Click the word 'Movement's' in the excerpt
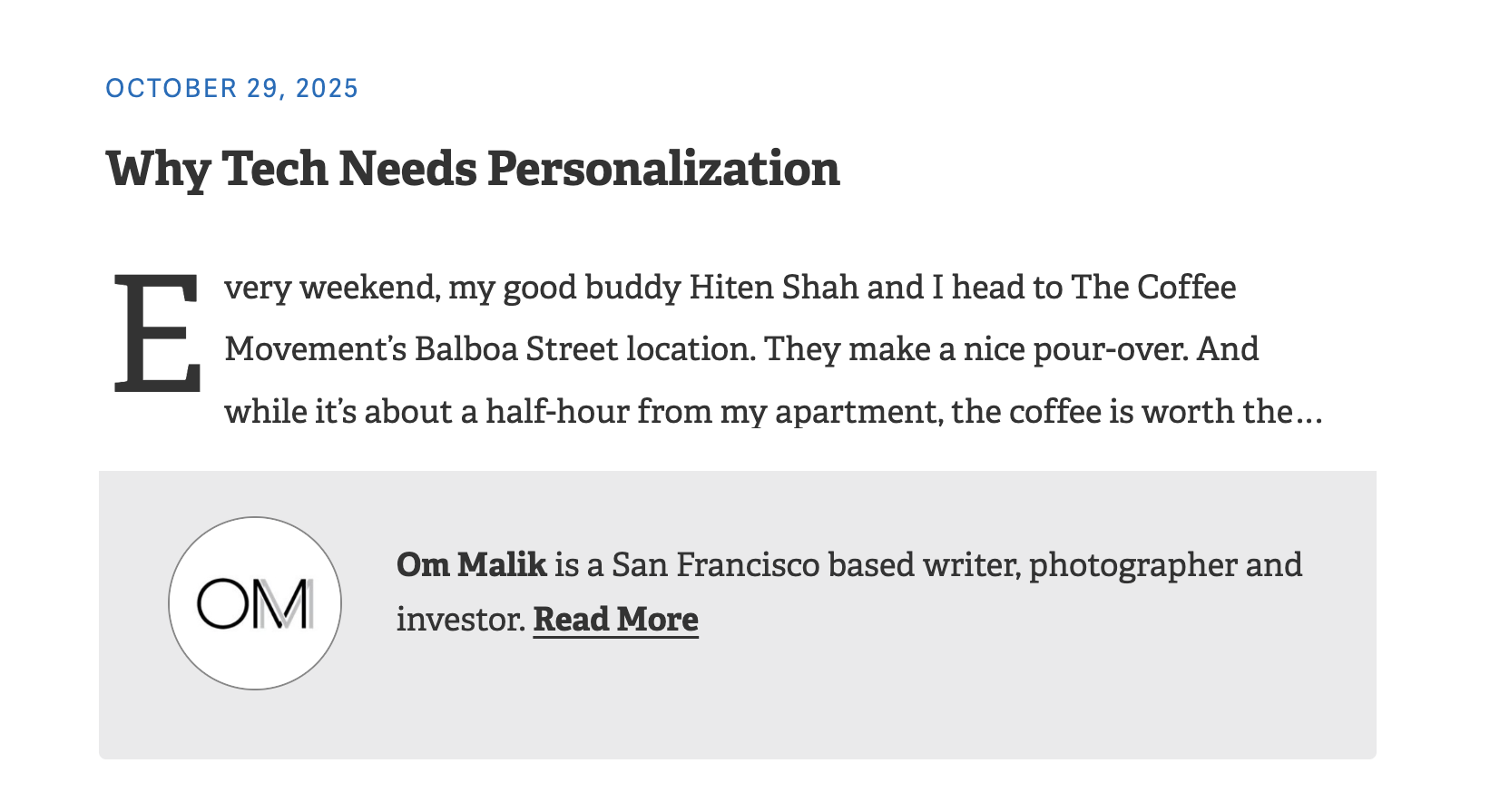Image resolution: width=1490 pixels, height=812 pixels. click(x=316, y=349)
